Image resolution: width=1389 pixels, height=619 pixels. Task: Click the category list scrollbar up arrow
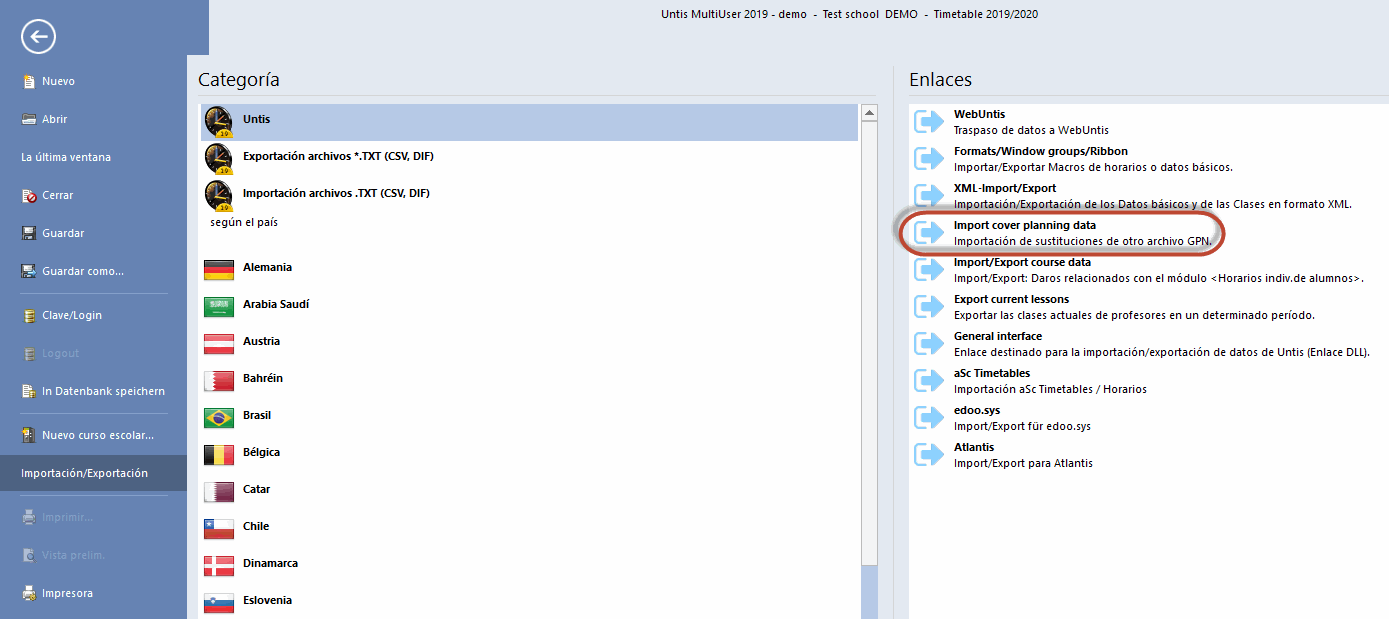pos(869,112)
